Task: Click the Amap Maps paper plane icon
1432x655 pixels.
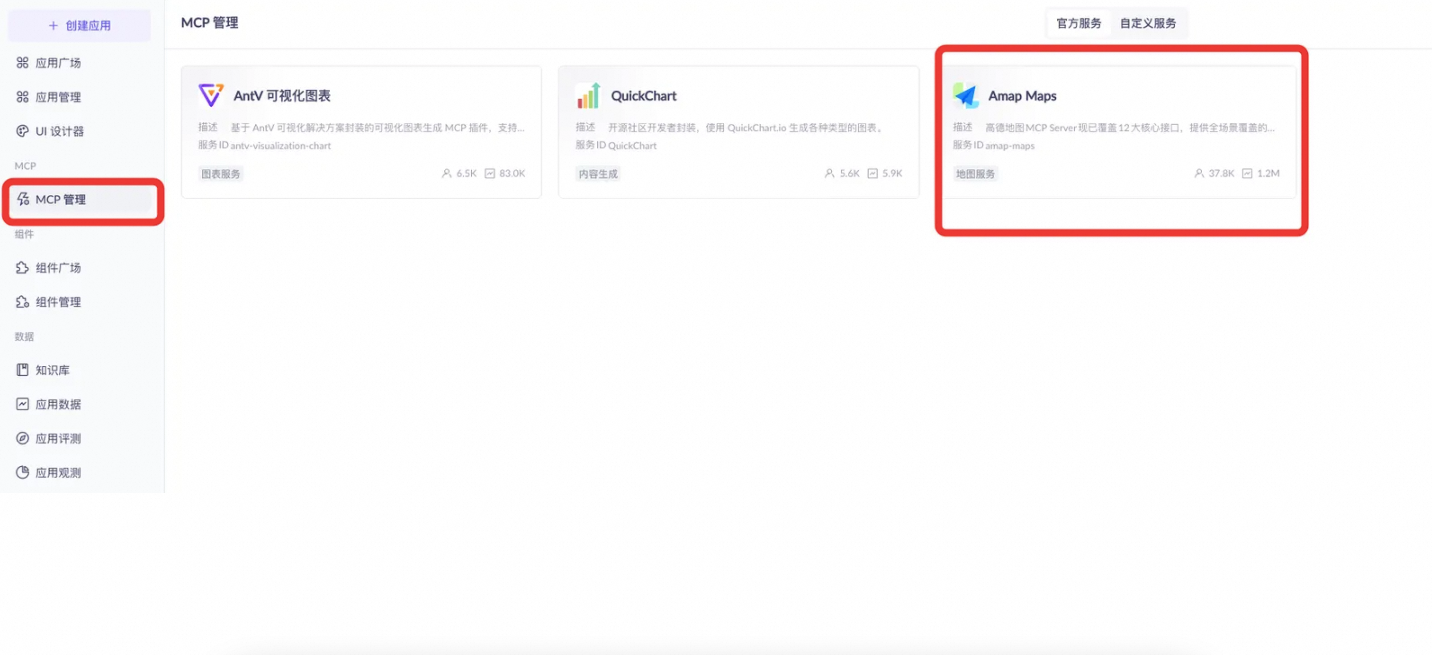Action: pos(965,96)
